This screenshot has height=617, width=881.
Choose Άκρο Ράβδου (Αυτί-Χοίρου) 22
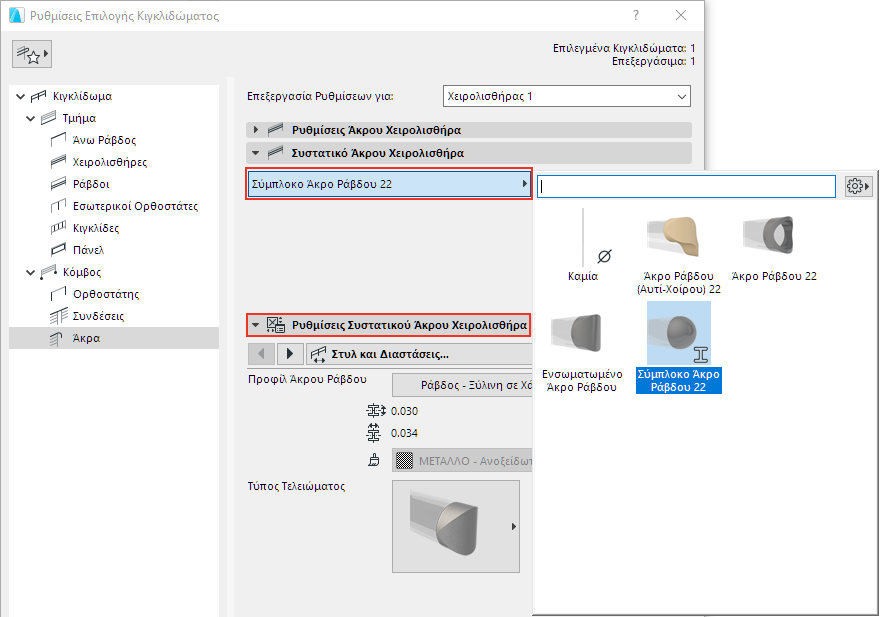coord(679,253)
